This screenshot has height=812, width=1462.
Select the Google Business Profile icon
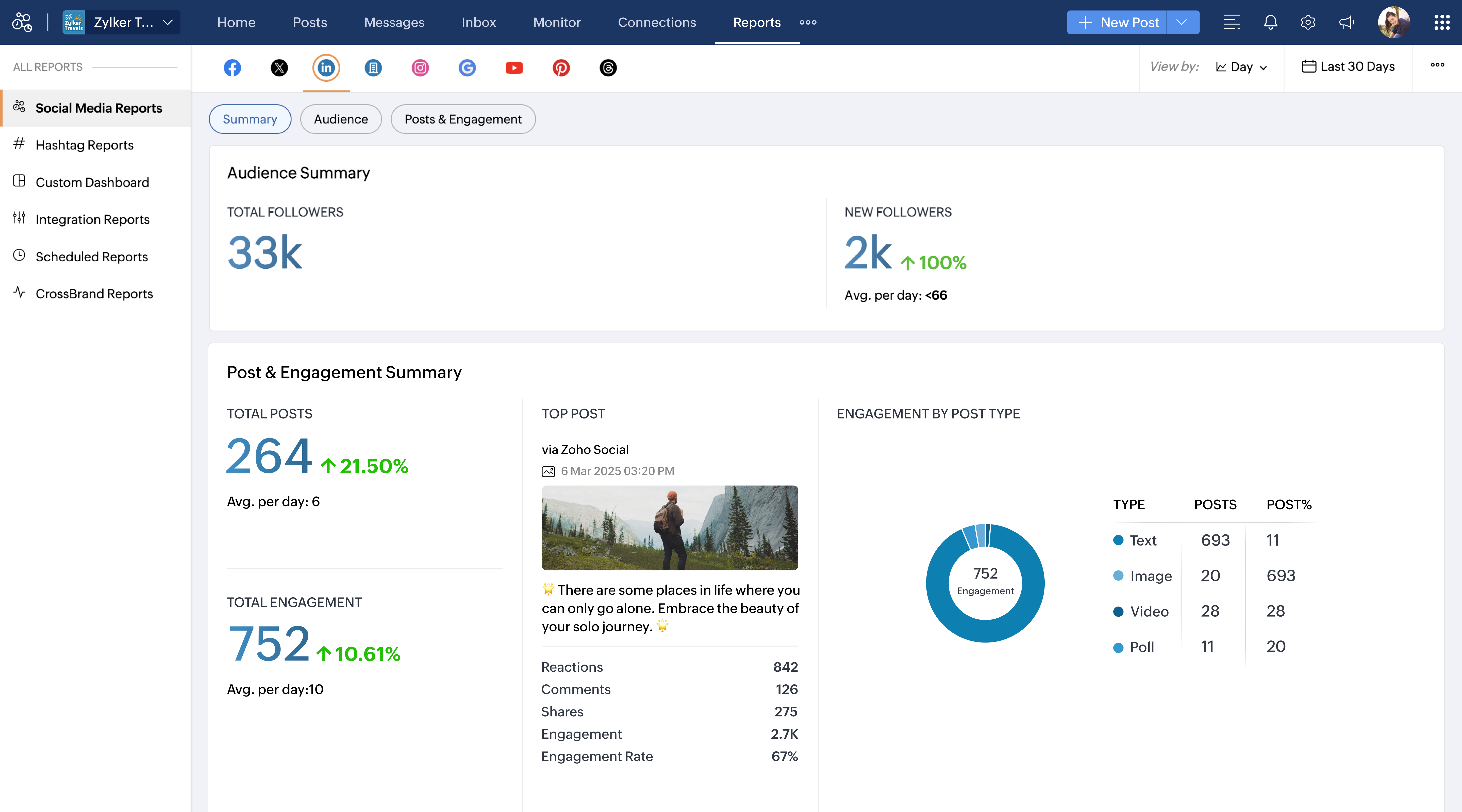point(467,67)
